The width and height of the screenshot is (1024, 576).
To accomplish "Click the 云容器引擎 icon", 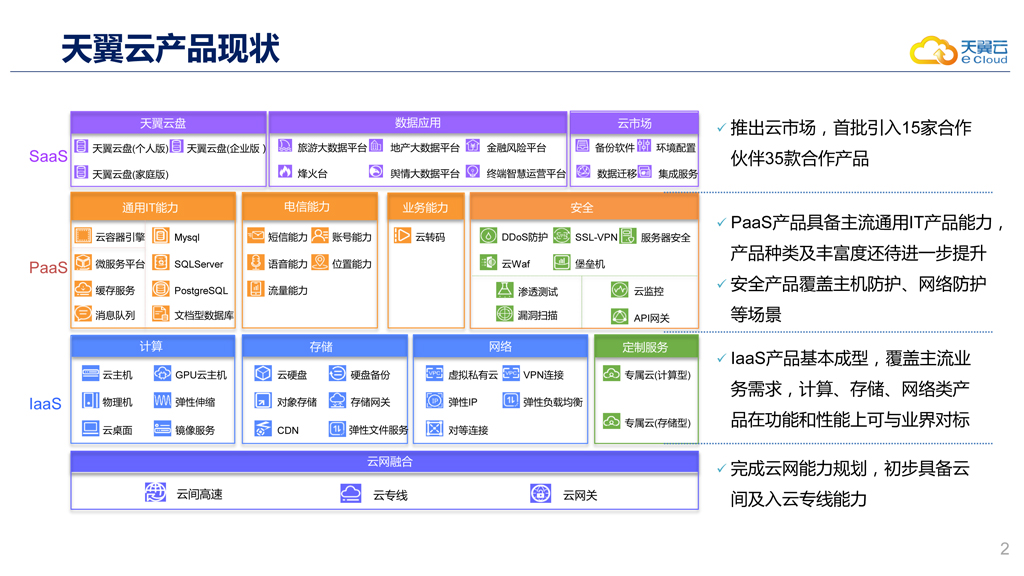I will [x=83, y=235].
